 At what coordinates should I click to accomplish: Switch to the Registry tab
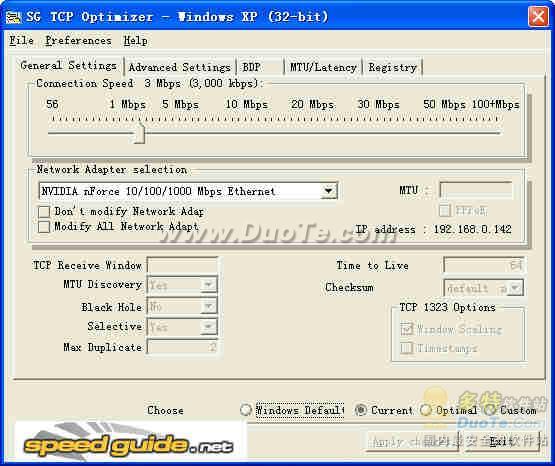393,67
